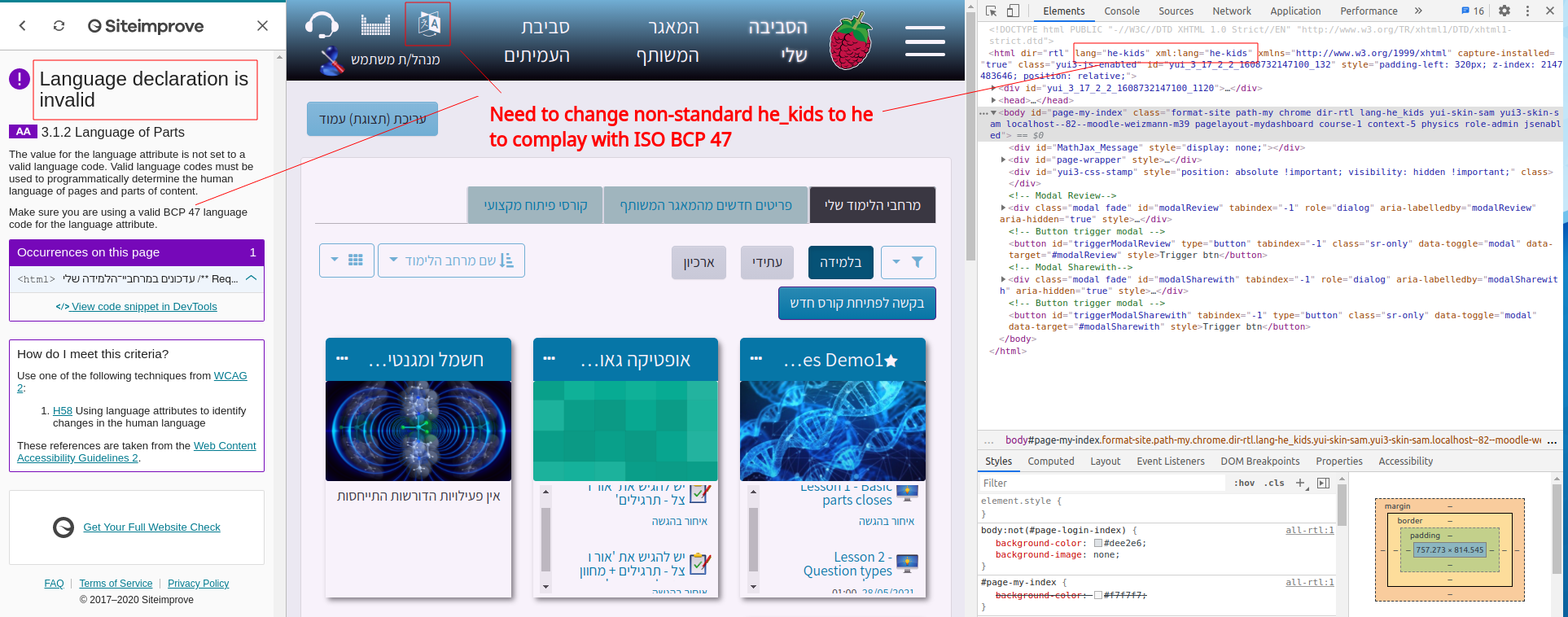Open all-rtl:1 source for body:not rule

pos(1309,530)
